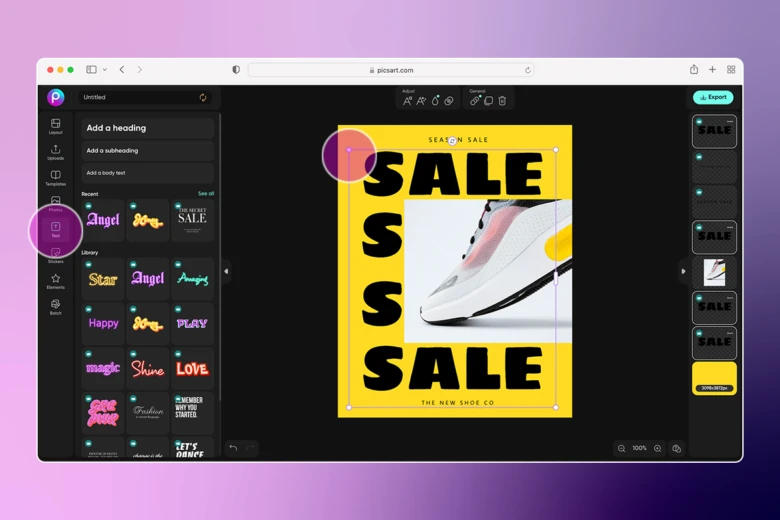Open the Layout panel in sidebar
Image resolution: width=780 pixels, height=520 pixels.
coord(56,126)
